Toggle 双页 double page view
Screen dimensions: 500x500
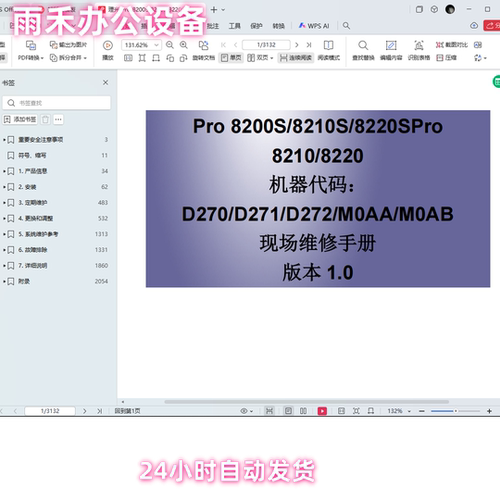(258, 58)
